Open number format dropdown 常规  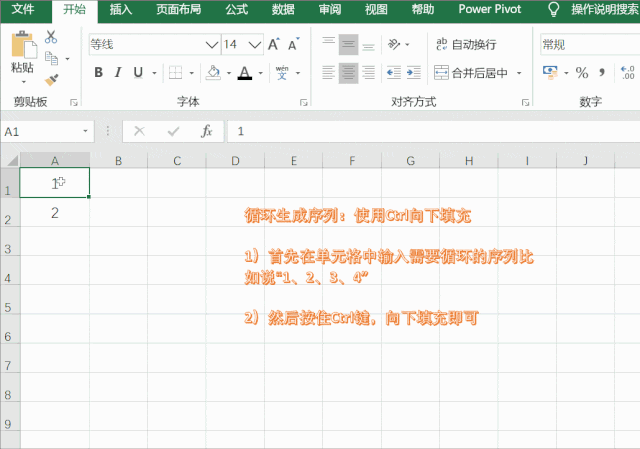tap(590, 44)
